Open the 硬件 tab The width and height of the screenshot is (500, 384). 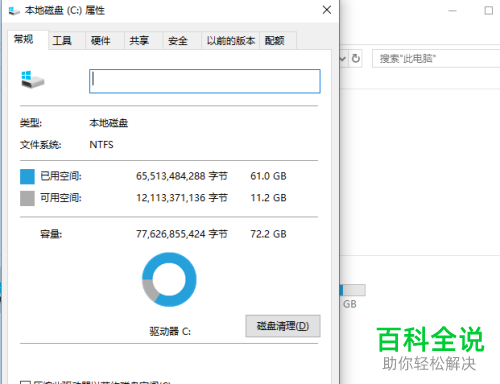(x=105, y=41)
